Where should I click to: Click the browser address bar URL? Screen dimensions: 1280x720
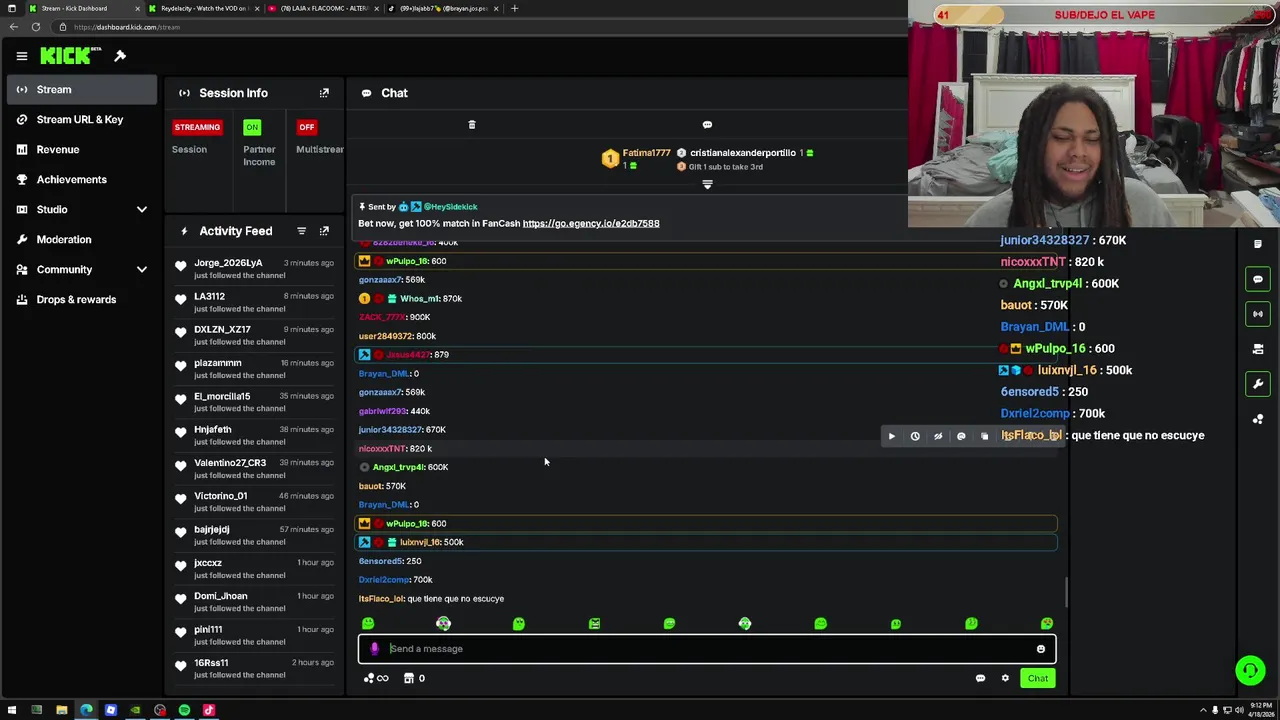coord(126,27)
